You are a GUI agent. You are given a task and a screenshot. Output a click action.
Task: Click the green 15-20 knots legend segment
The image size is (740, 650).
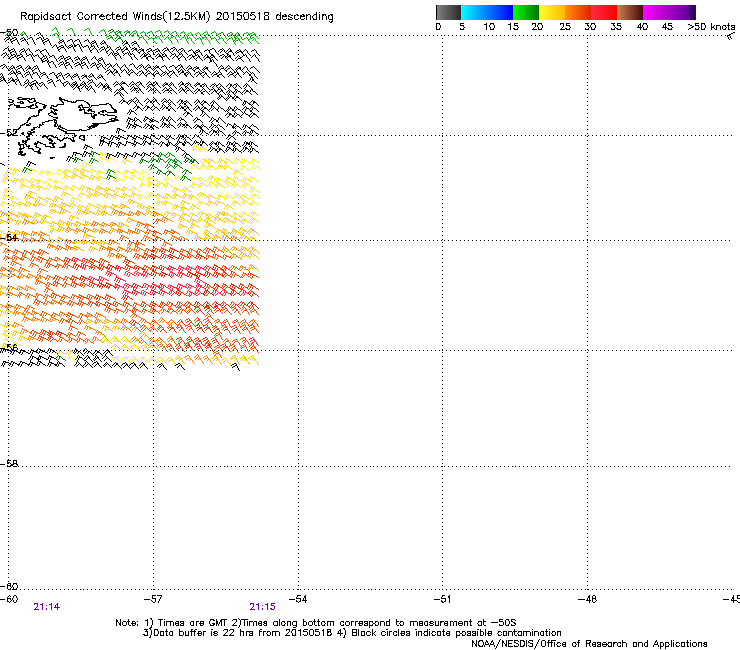coord(526,12)
